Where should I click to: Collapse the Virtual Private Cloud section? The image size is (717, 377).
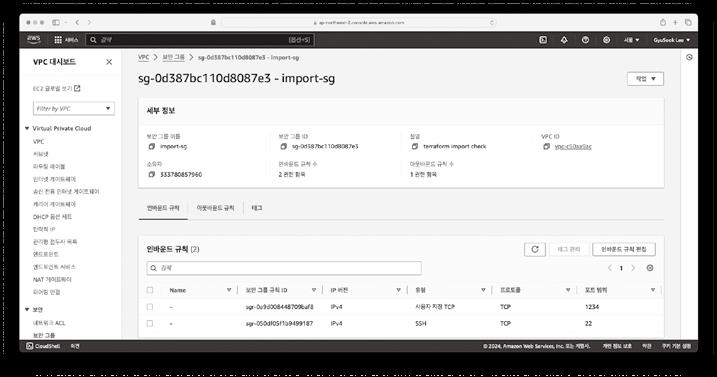coord(27,129)
